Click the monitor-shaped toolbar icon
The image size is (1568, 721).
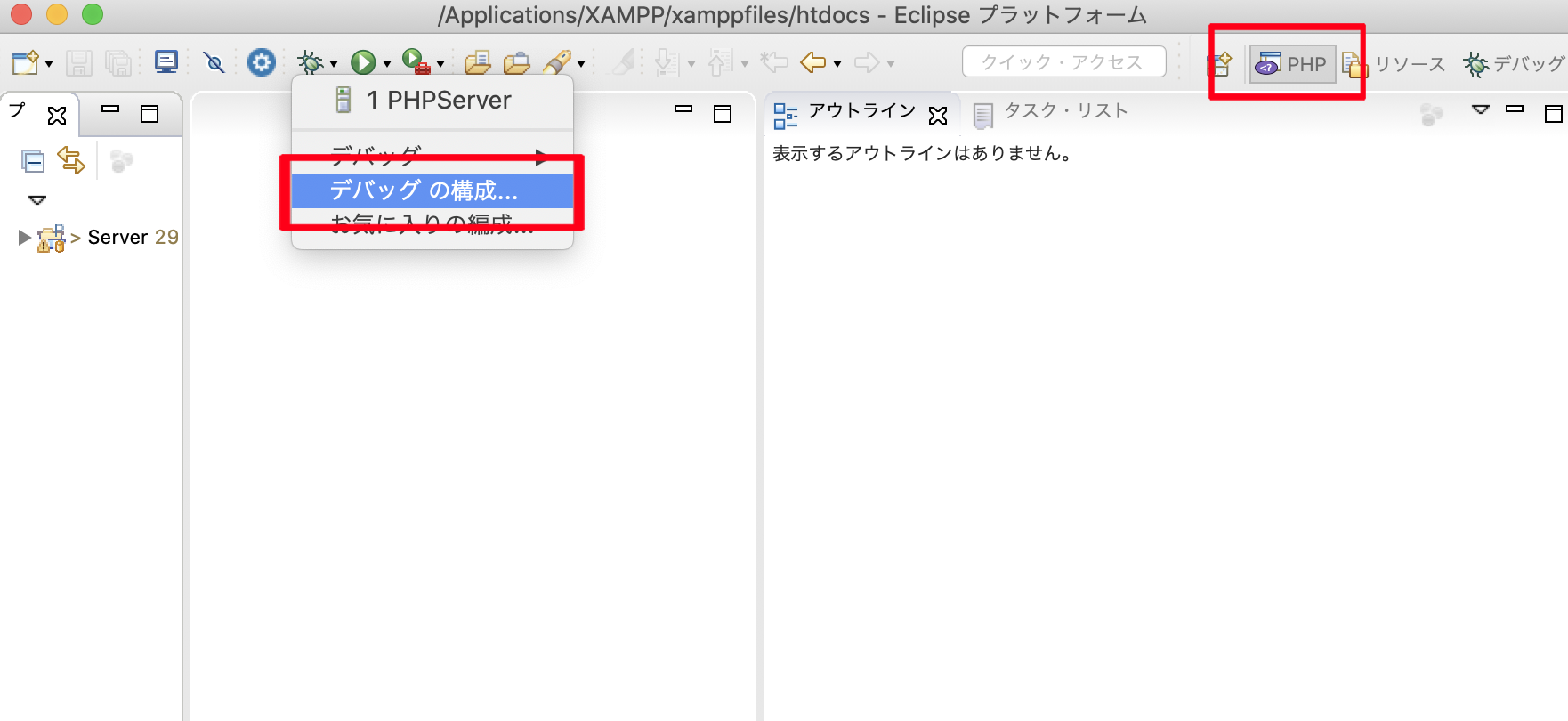tap(166, 61)
